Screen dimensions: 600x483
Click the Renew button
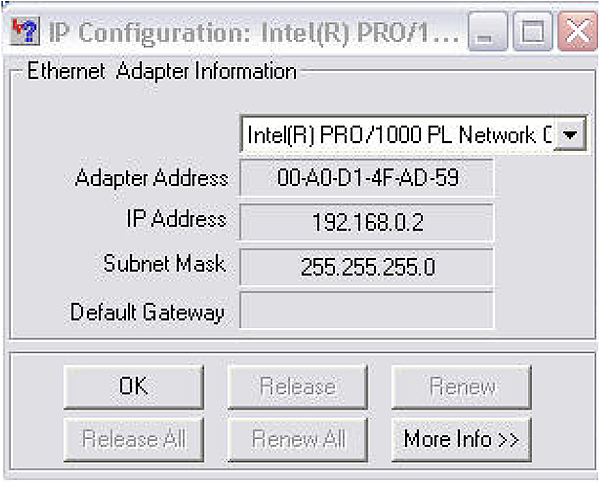[x=461, y=387]
